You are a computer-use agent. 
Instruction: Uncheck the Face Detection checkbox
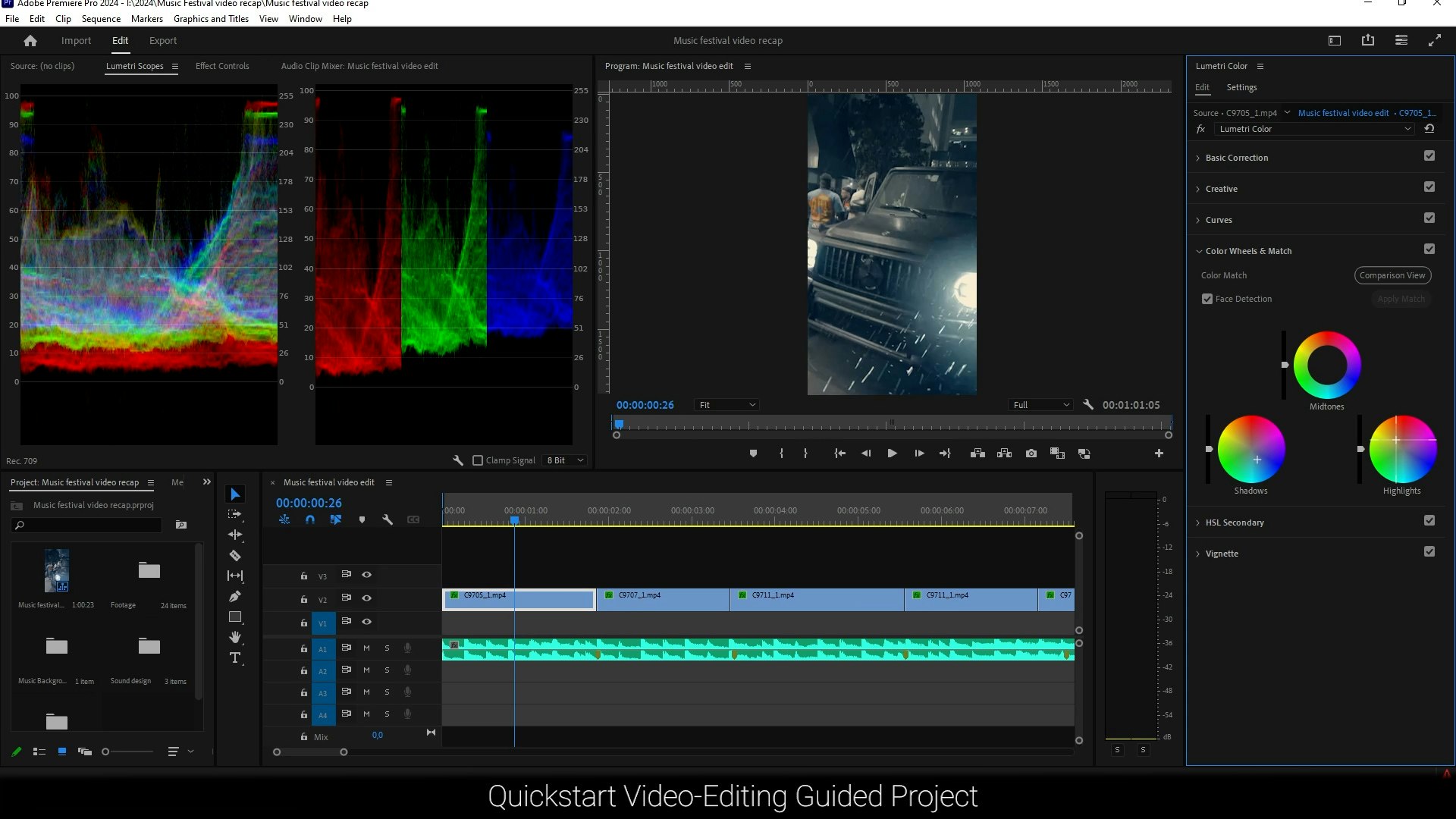[1207, 299]
